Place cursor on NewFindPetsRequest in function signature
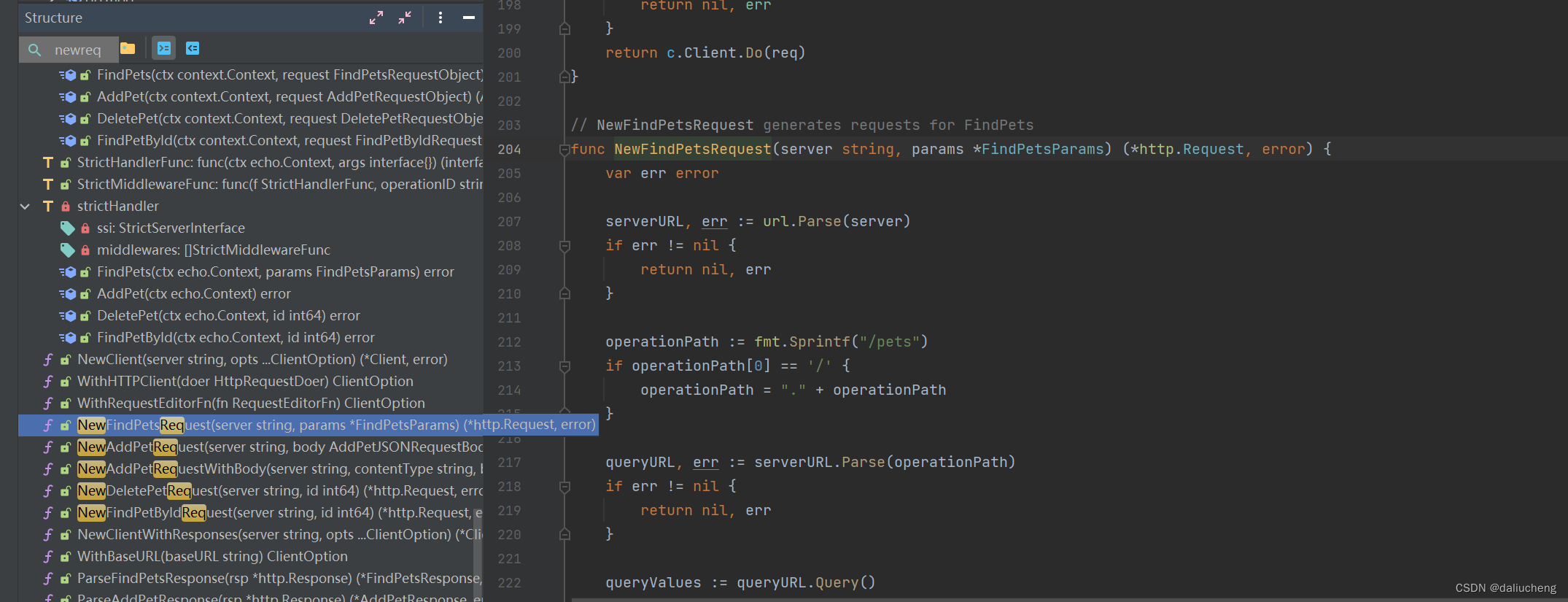The width and height of the screenshot is (1568, 602). pos(693,150)
